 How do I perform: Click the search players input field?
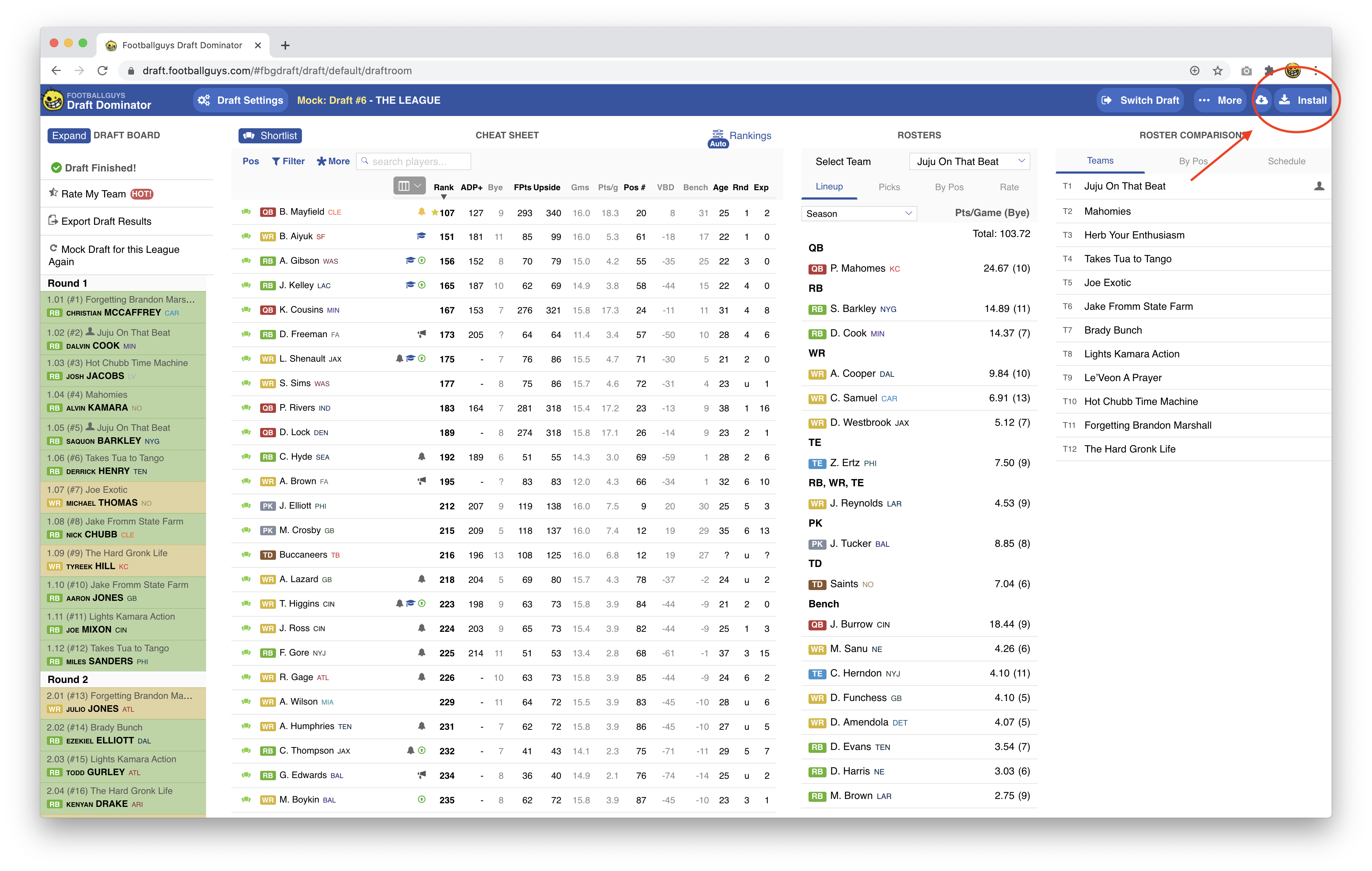coord(419,162)
